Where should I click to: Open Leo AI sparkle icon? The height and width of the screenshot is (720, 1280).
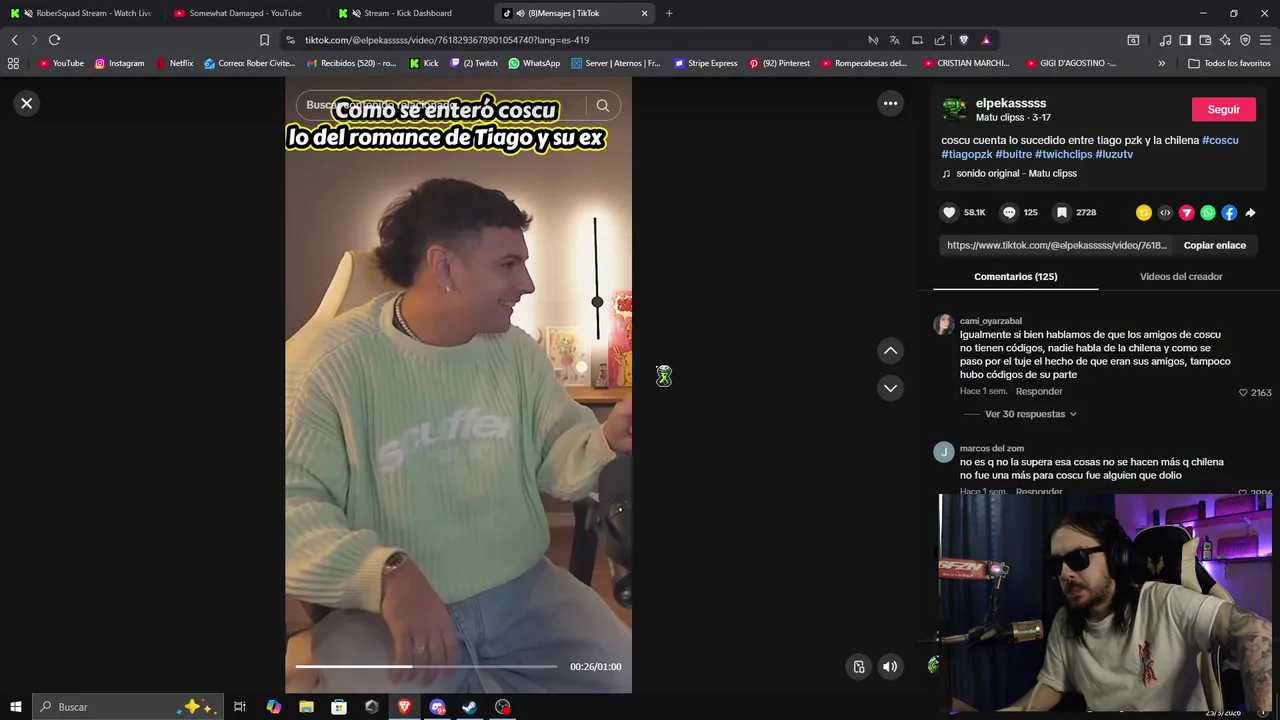[1225, 40]
